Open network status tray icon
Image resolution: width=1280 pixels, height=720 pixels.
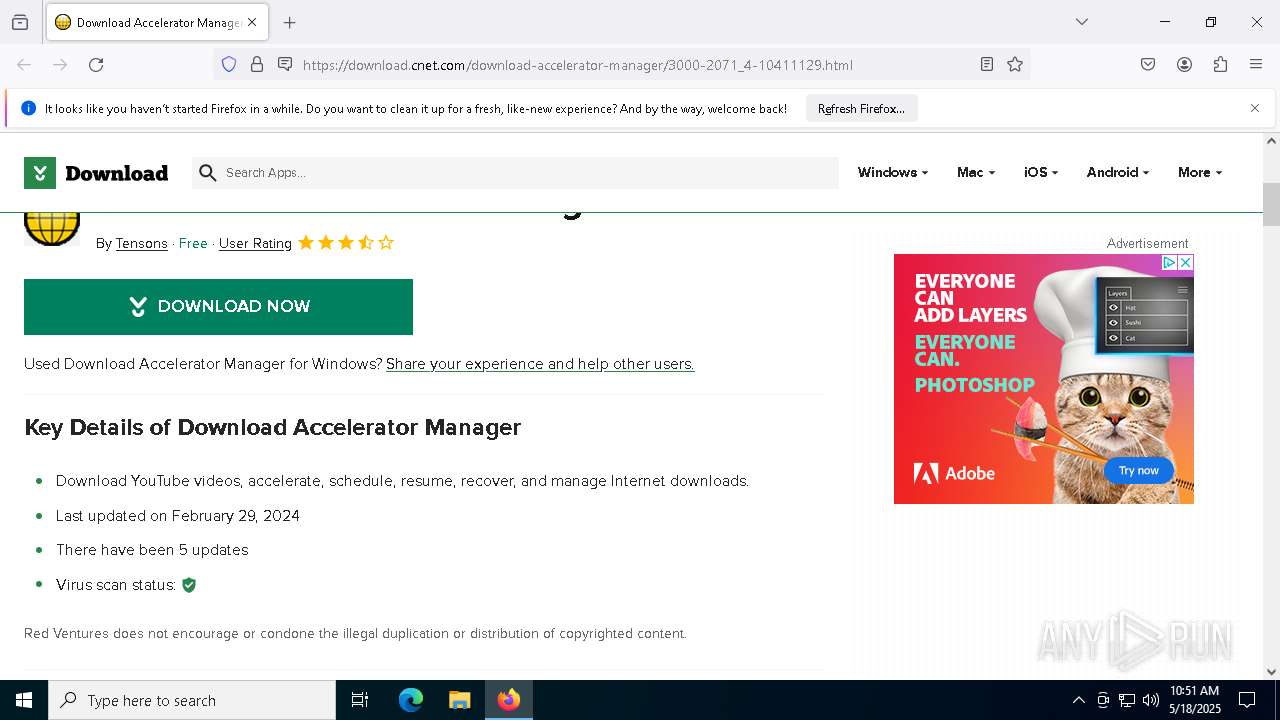1127,700
